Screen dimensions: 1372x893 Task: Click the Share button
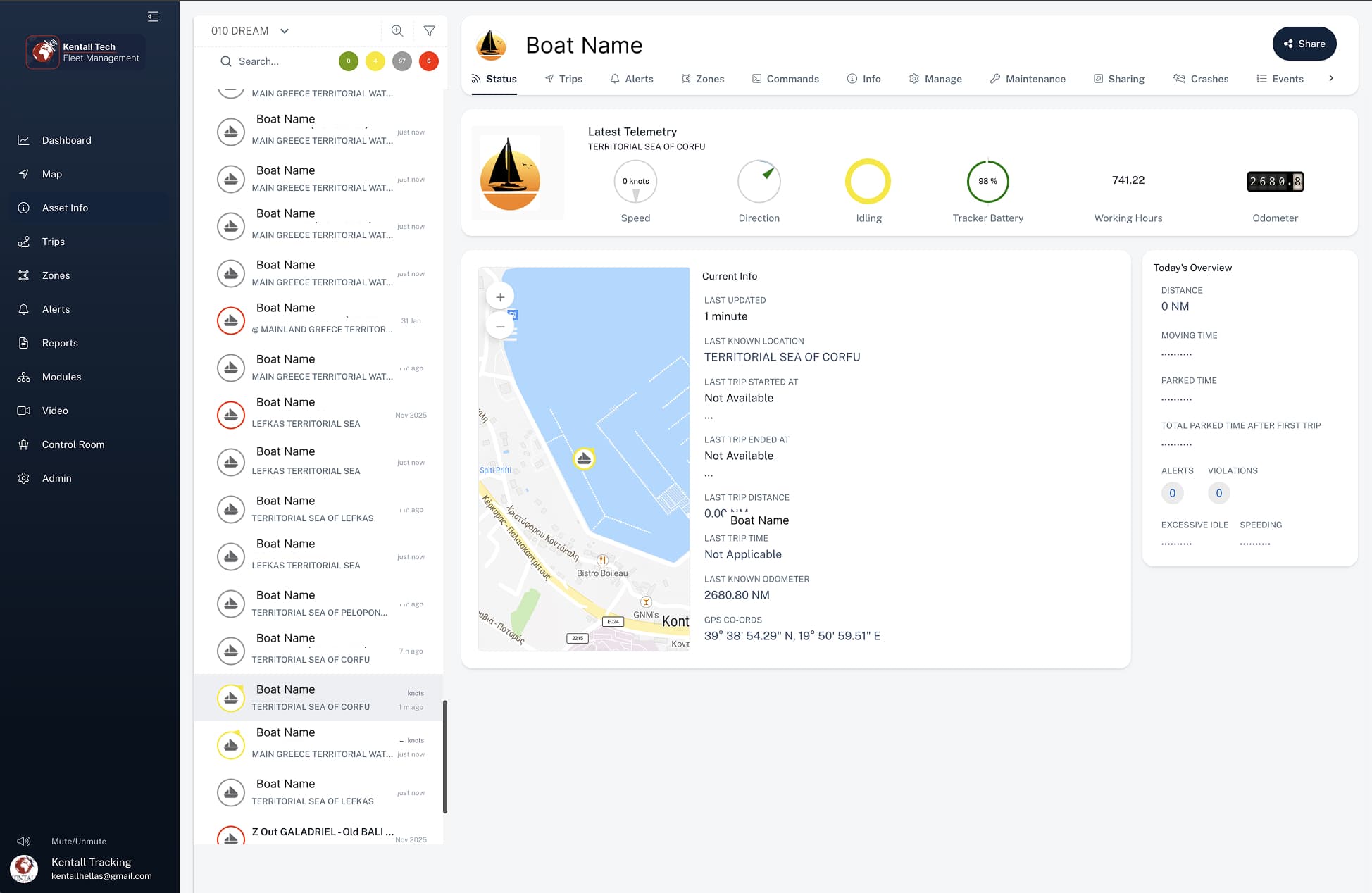1304,44
